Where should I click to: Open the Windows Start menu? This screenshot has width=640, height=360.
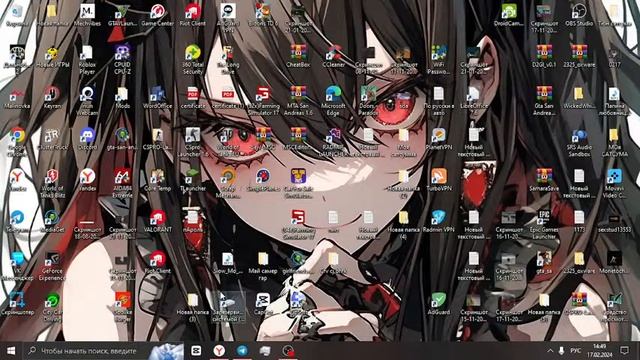click(x=11, y=351)
